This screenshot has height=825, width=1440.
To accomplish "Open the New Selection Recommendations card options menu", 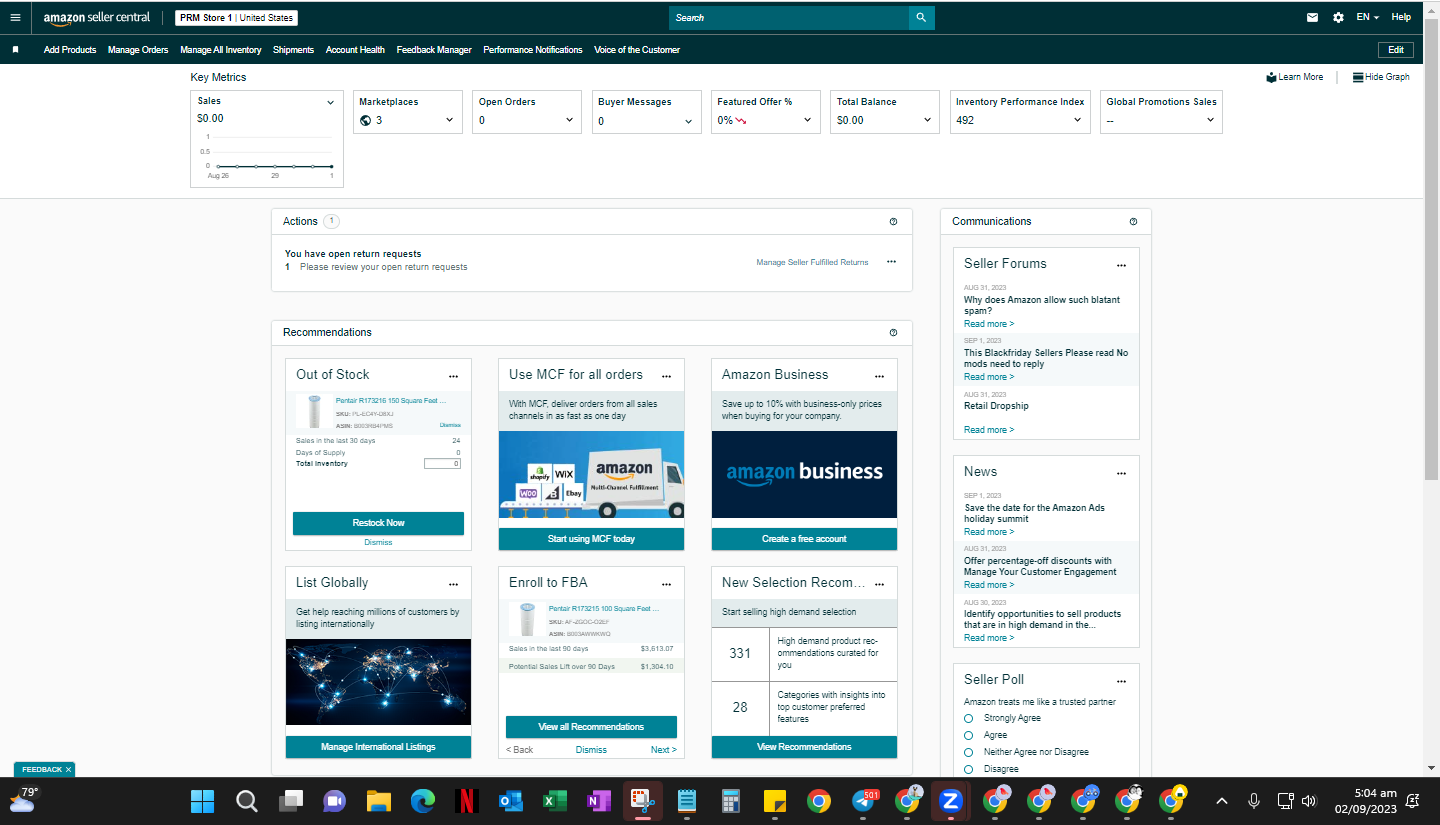I will [x=879, y=584].
